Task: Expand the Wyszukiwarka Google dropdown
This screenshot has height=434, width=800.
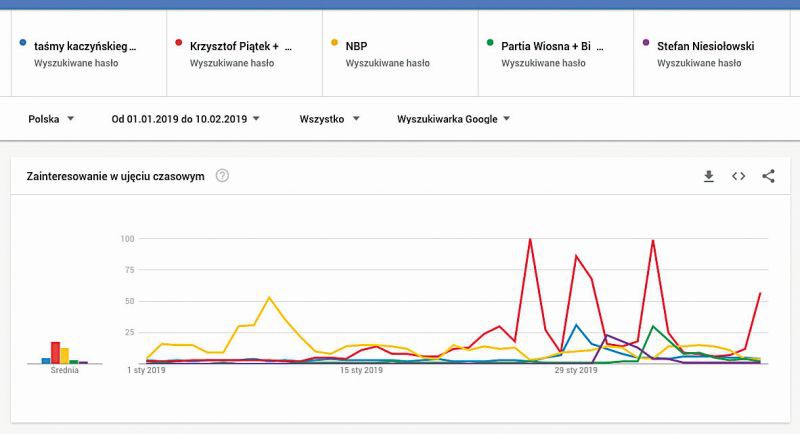Action: coord(454,119)
